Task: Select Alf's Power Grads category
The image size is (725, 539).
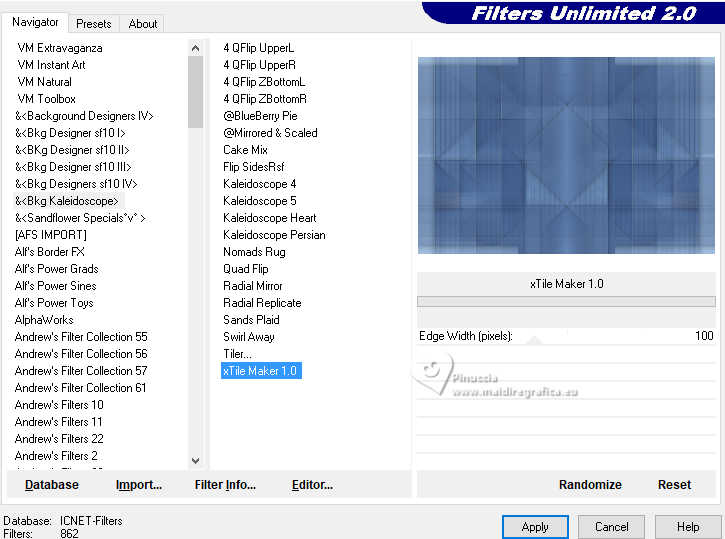Action: pyautogui.click(x=56, y=269)
